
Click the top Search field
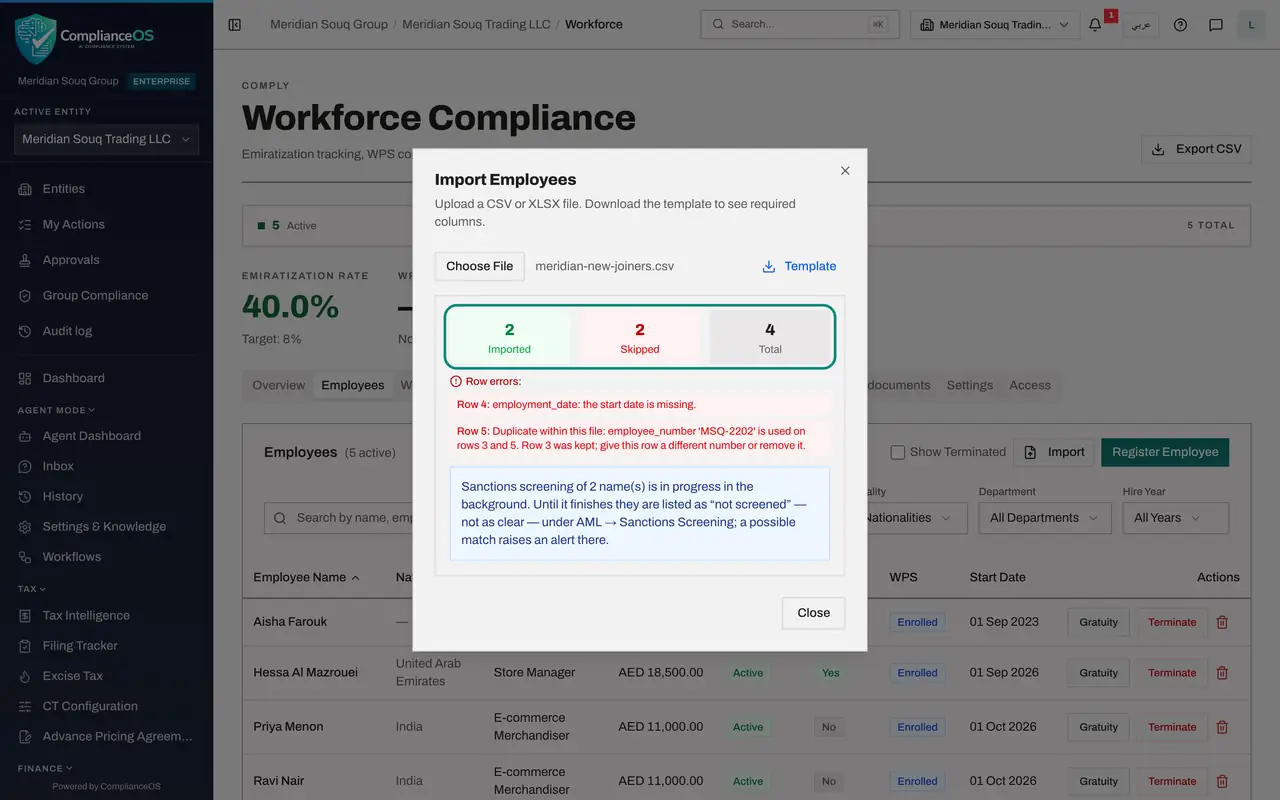(800, 25)
